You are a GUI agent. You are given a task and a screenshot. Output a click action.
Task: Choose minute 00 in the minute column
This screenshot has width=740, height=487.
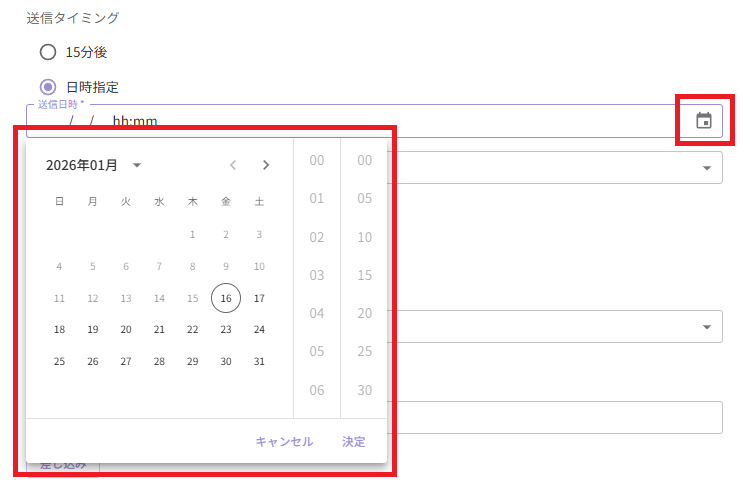tap(364, 160)
